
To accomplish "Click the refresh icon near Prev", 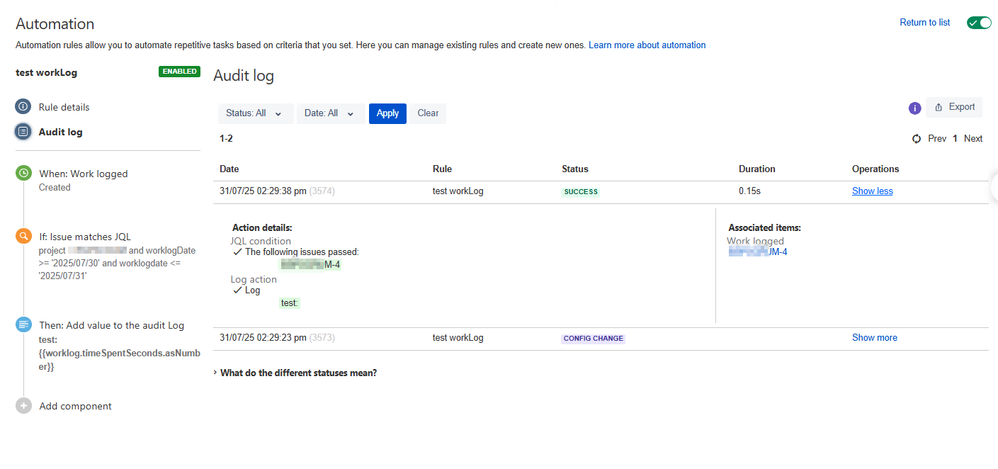I will 917,139.
